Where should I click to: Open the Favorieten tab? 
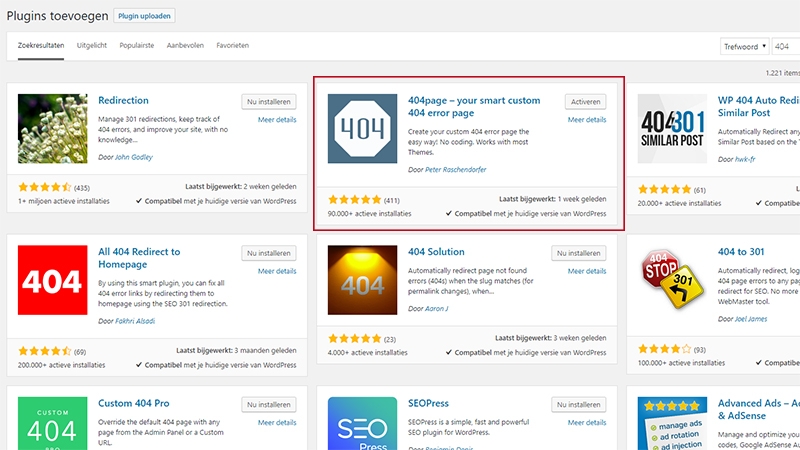click(233, 45)
